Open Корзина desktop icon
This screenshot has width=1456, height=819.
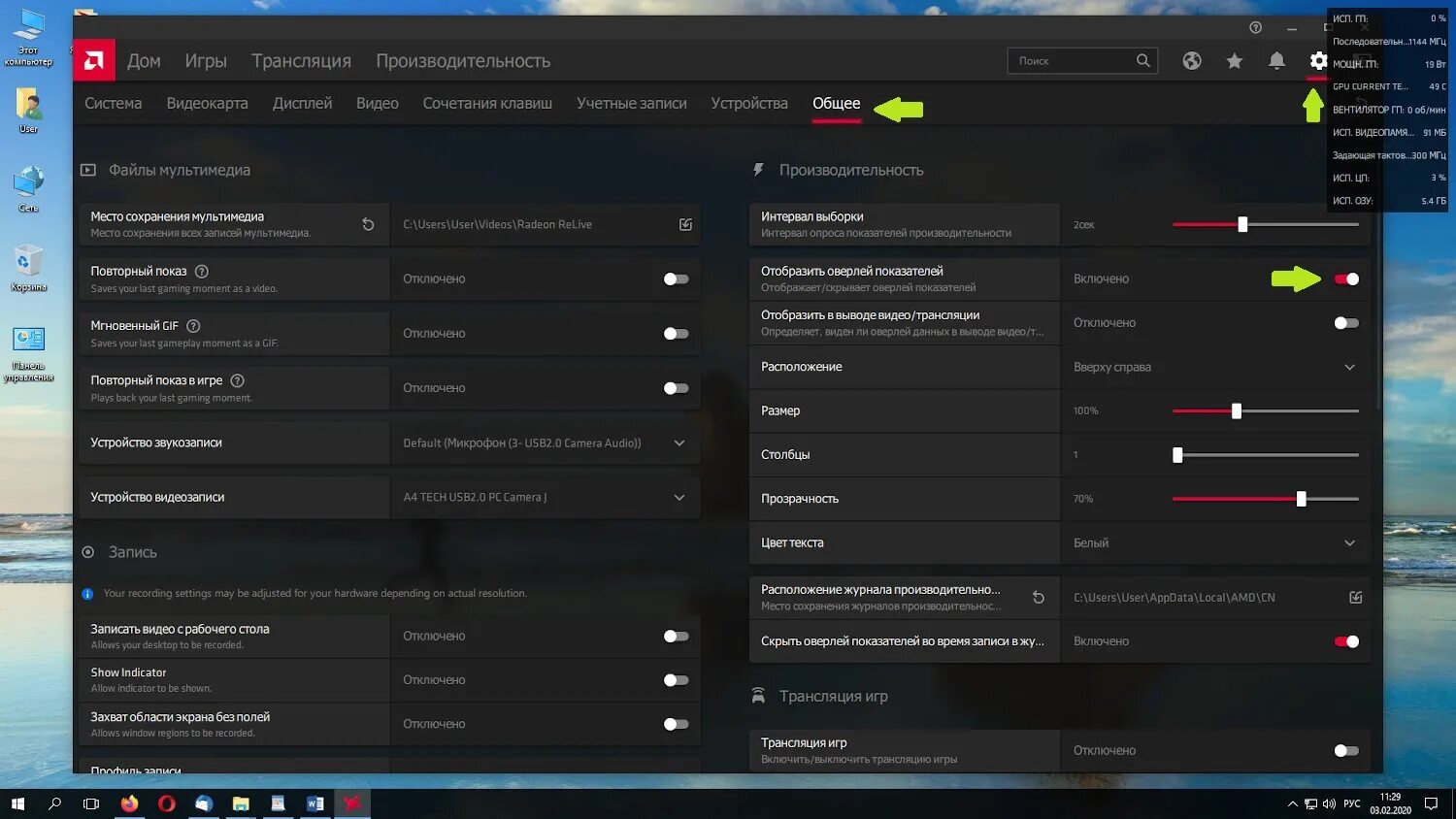(x=29, y=268)
